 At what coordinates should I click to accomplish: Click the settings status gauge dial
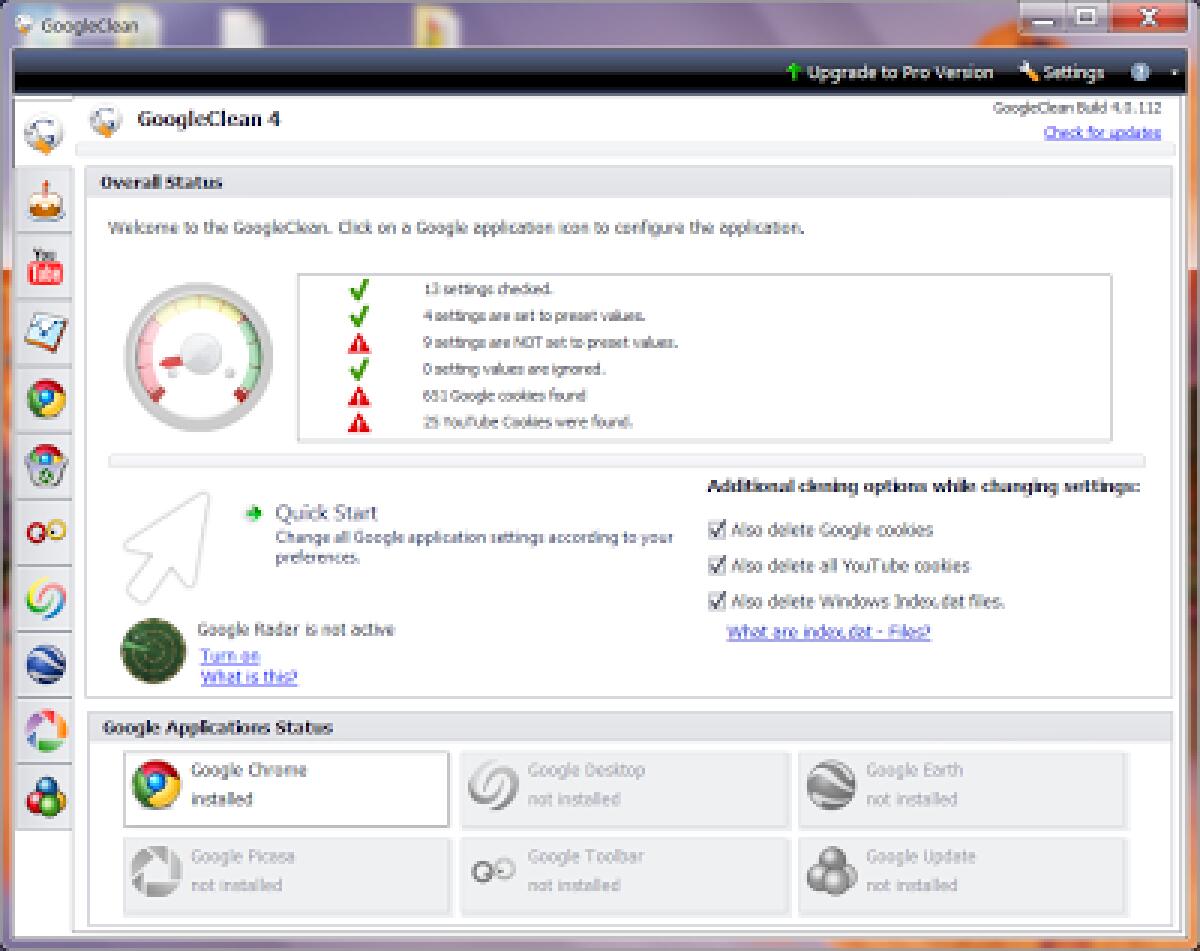point(200,357)
